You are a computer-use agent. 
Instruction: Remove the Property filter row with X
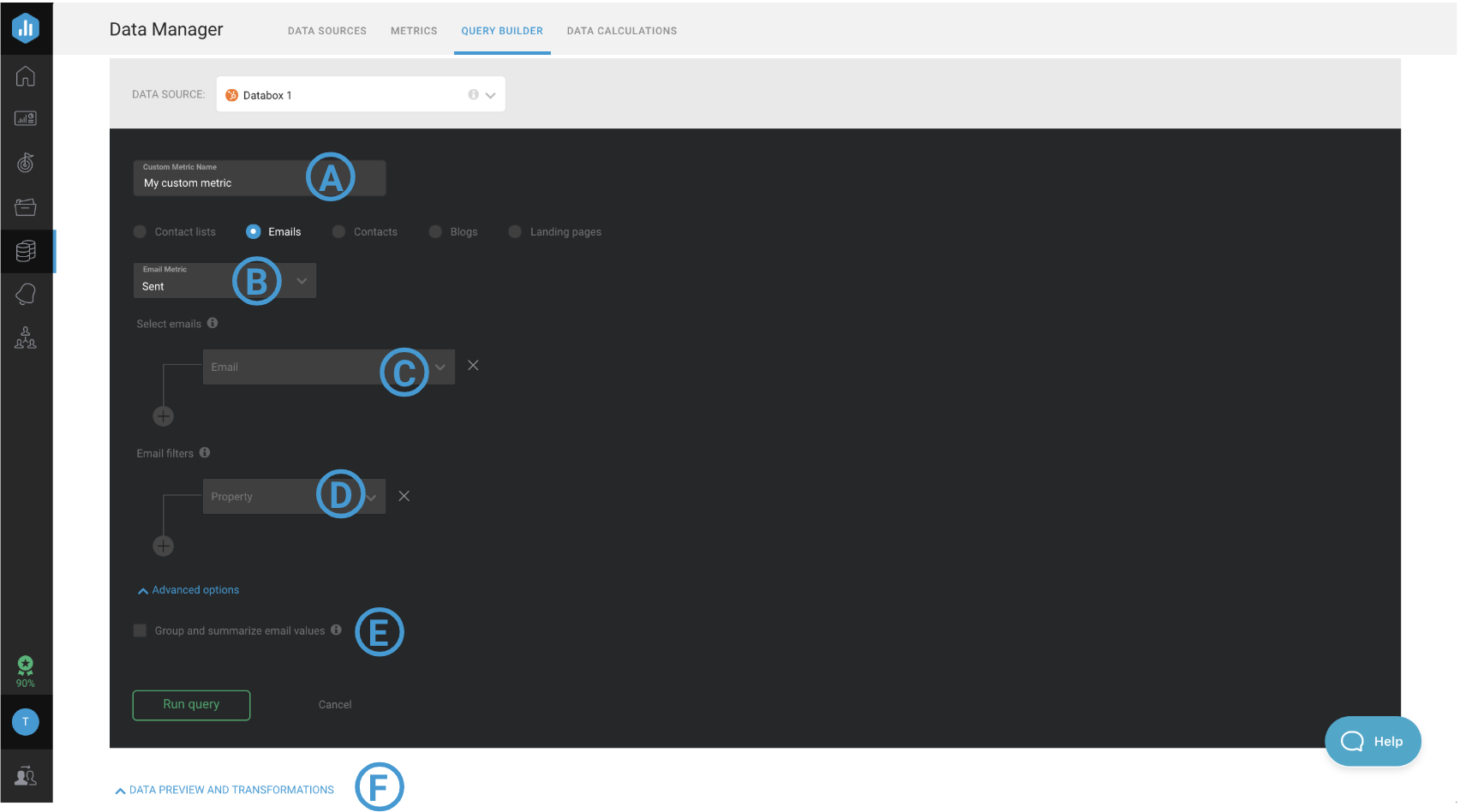(404, 496)
